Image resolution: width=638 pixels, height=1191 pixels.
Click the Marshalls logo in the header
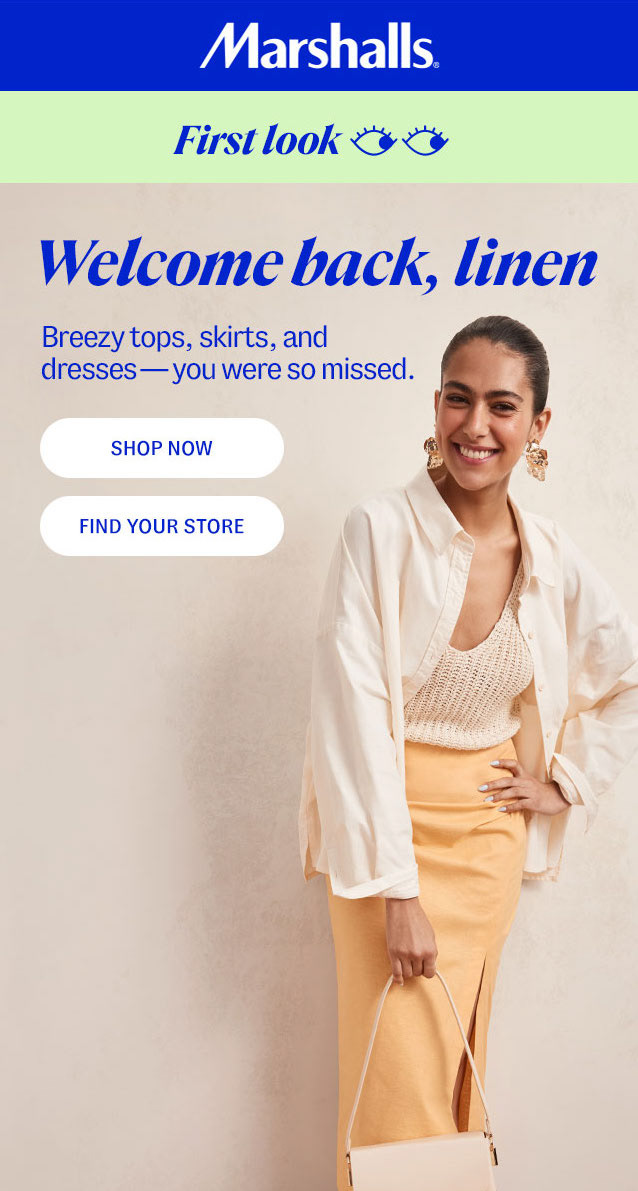tap(319, 46)
